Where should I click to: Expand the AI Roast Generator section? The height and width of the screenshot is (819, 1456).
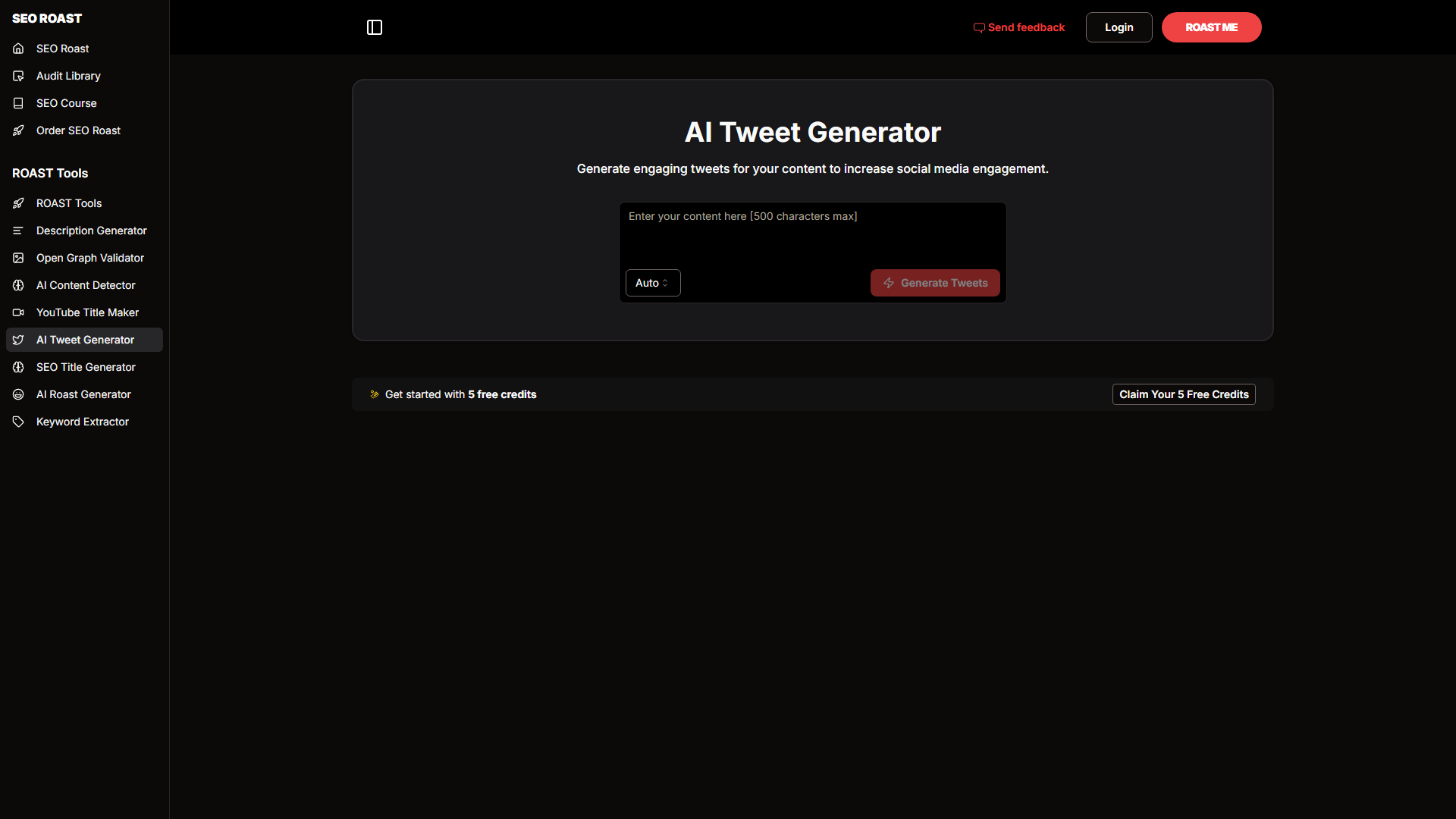84,394
